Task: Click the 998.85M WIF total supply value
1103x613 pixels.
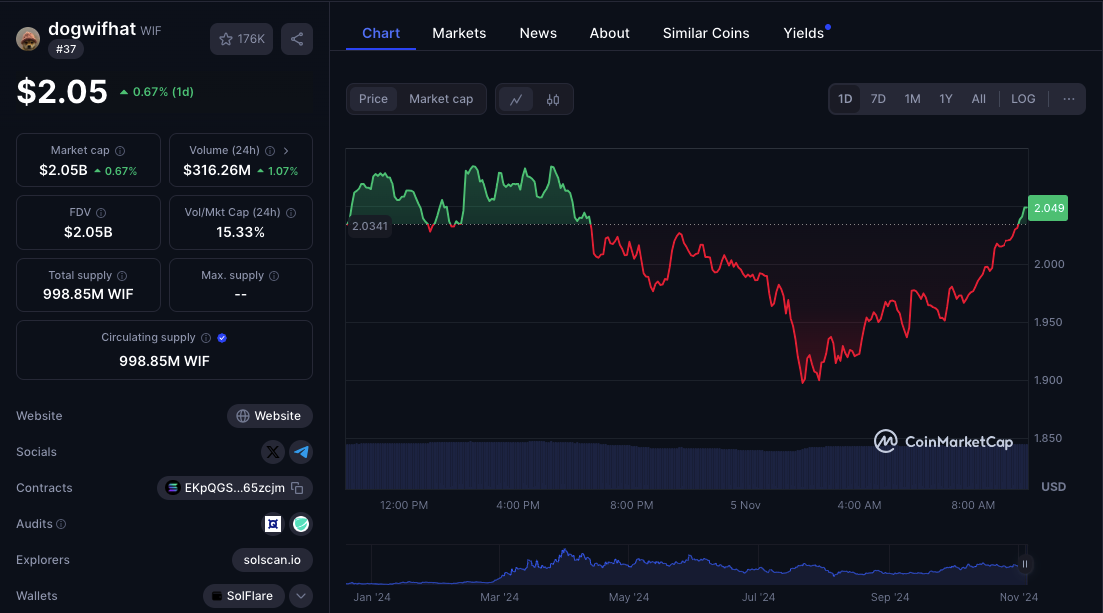Action: (88, 294)
